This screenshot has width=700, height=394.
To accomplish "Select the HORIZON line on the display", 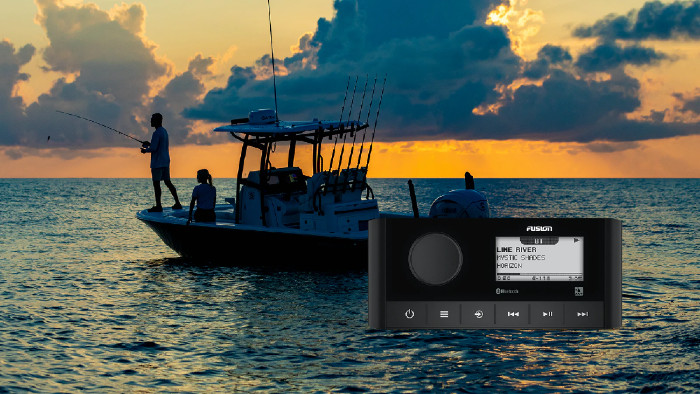I will point(509,265).
